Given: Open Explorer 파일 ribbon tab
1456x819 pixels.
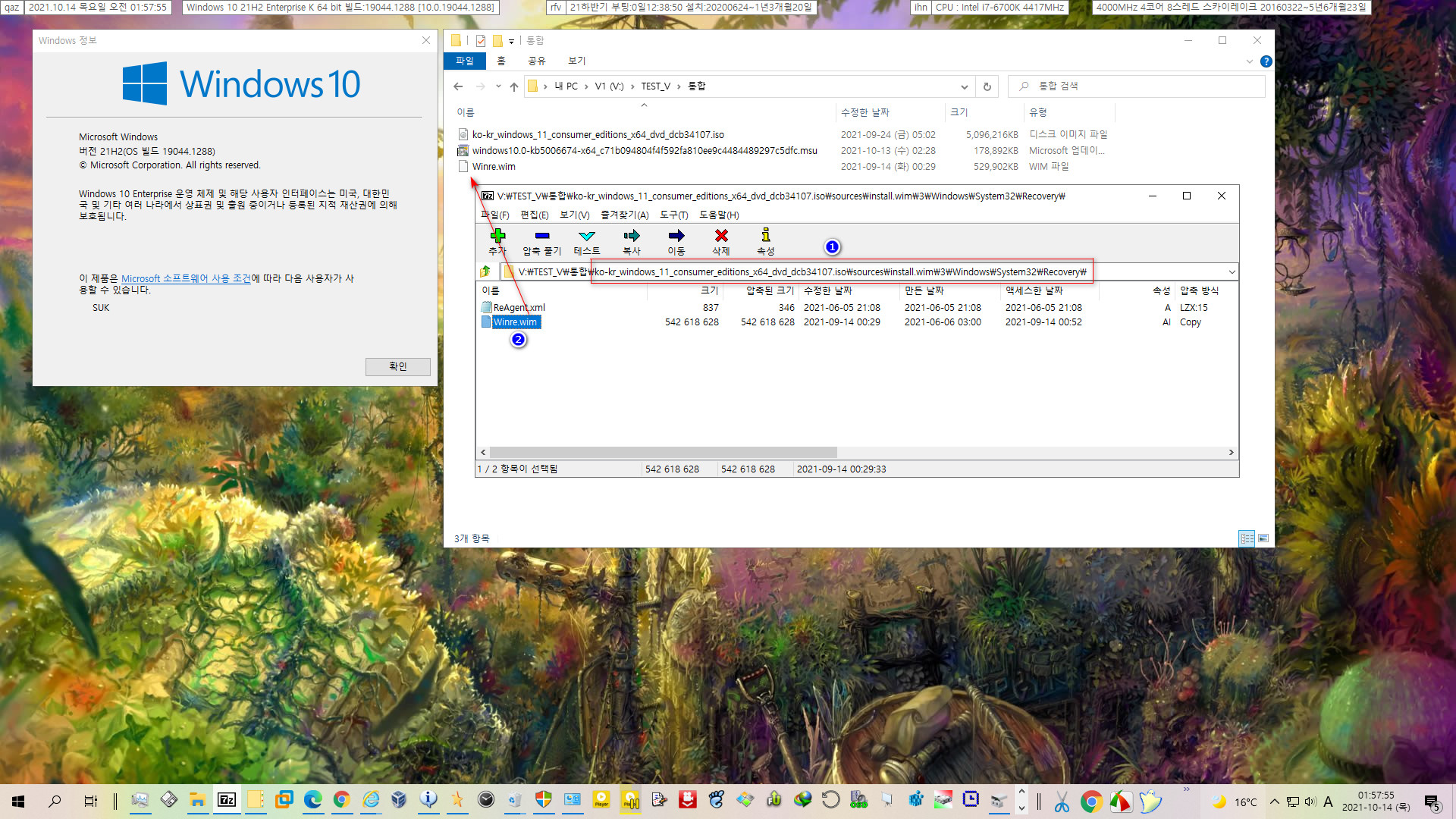Looking at the screenshot, I should coord(465,61).
